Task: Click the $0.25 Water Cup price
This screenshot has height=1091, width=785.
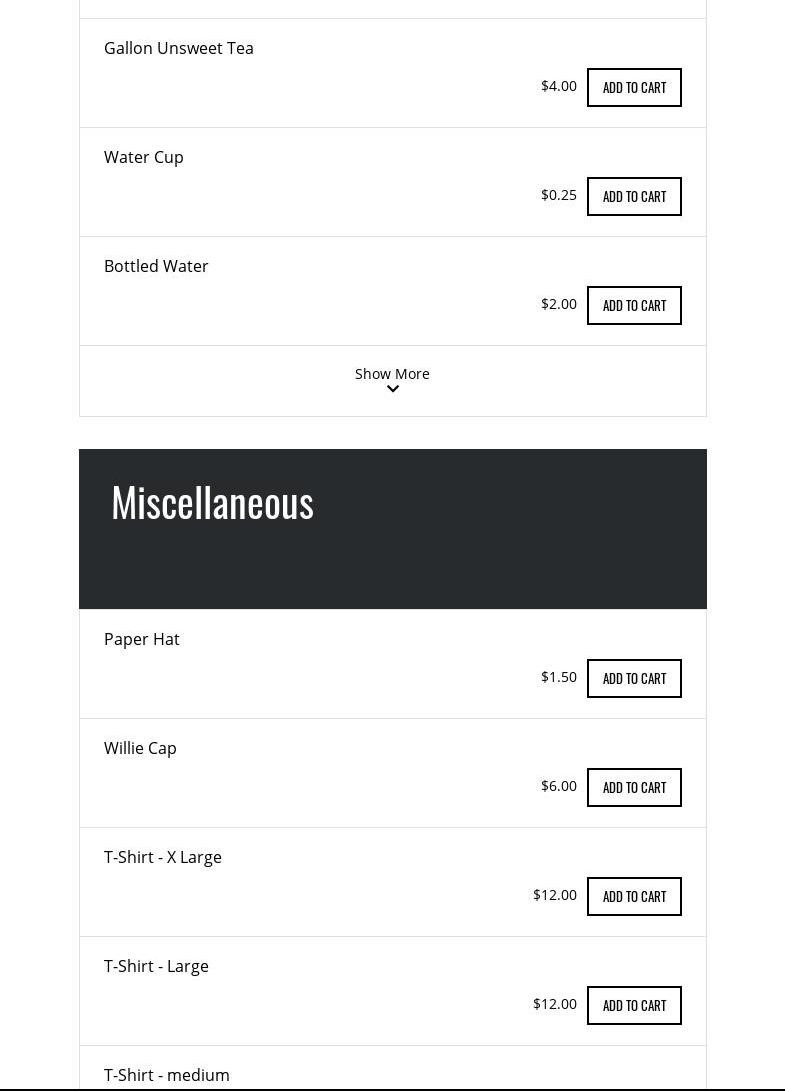Action: coord(559,195)
